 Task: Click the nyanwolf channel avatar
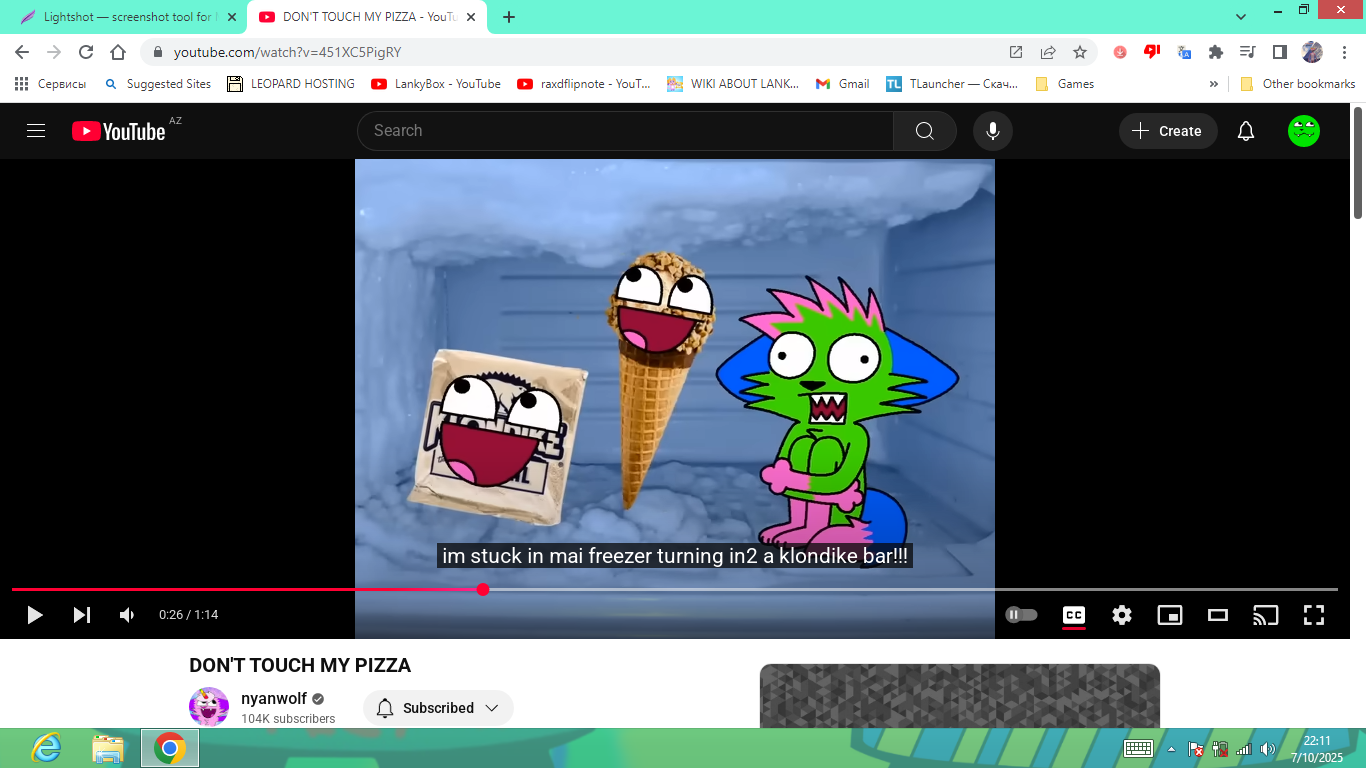[x=209, y=707]
